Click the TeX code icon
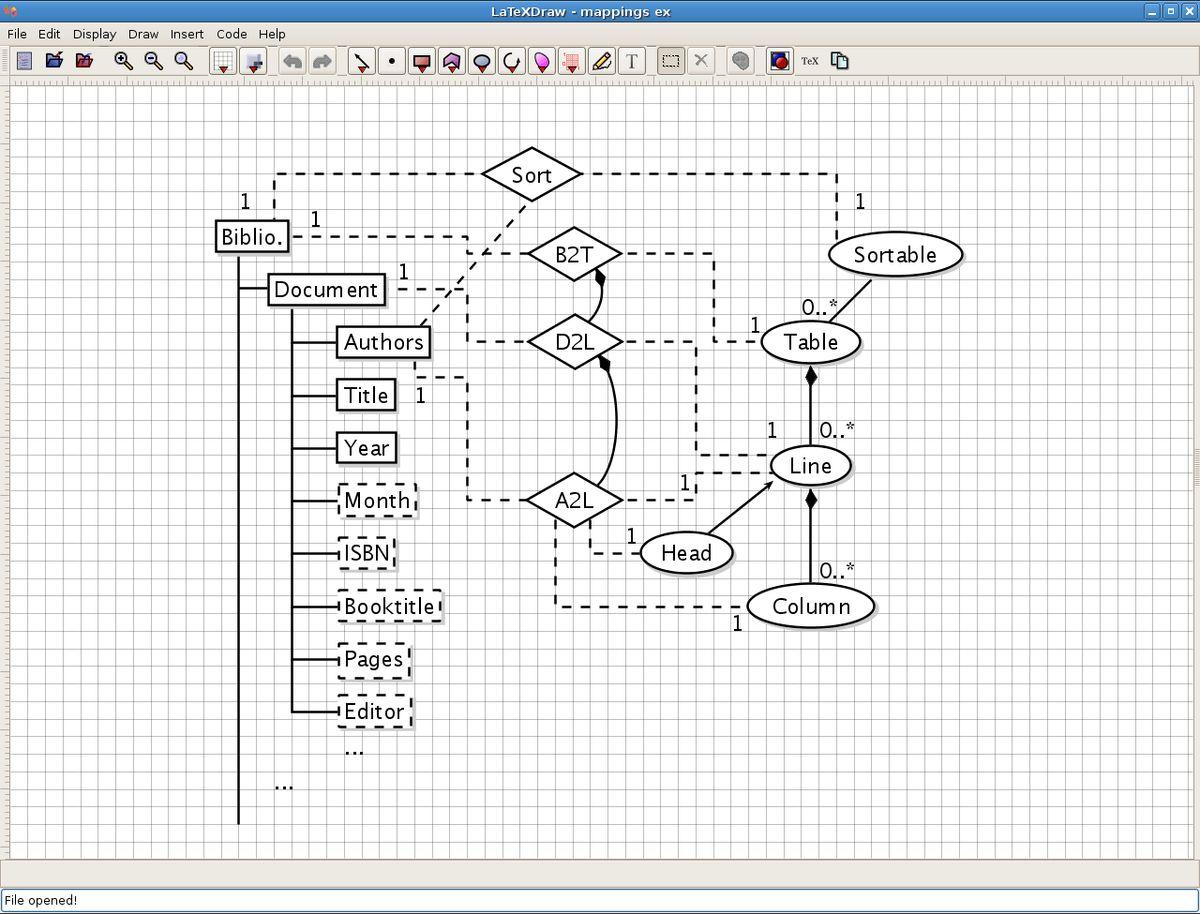The image size is (1200, 914). point(810,61)
